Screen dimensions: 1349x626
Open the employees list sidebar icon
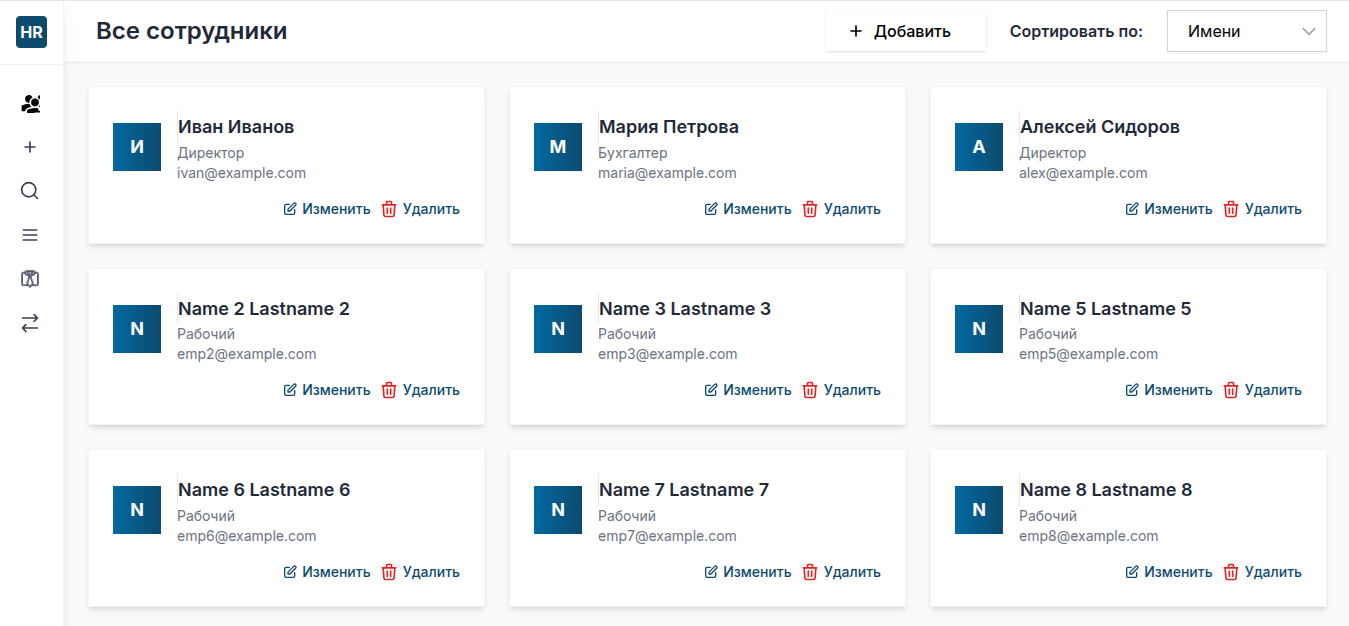pos(30,104)
